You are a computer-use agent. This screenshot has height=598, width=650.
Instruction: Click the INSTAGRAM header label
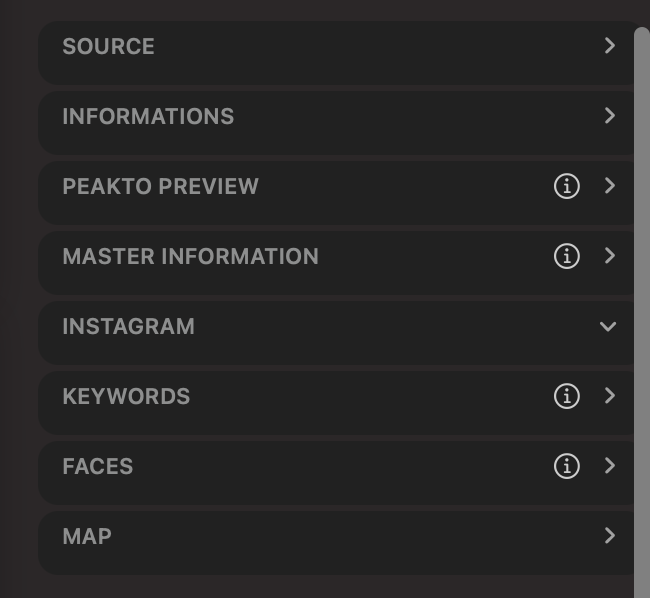point(129,326)
